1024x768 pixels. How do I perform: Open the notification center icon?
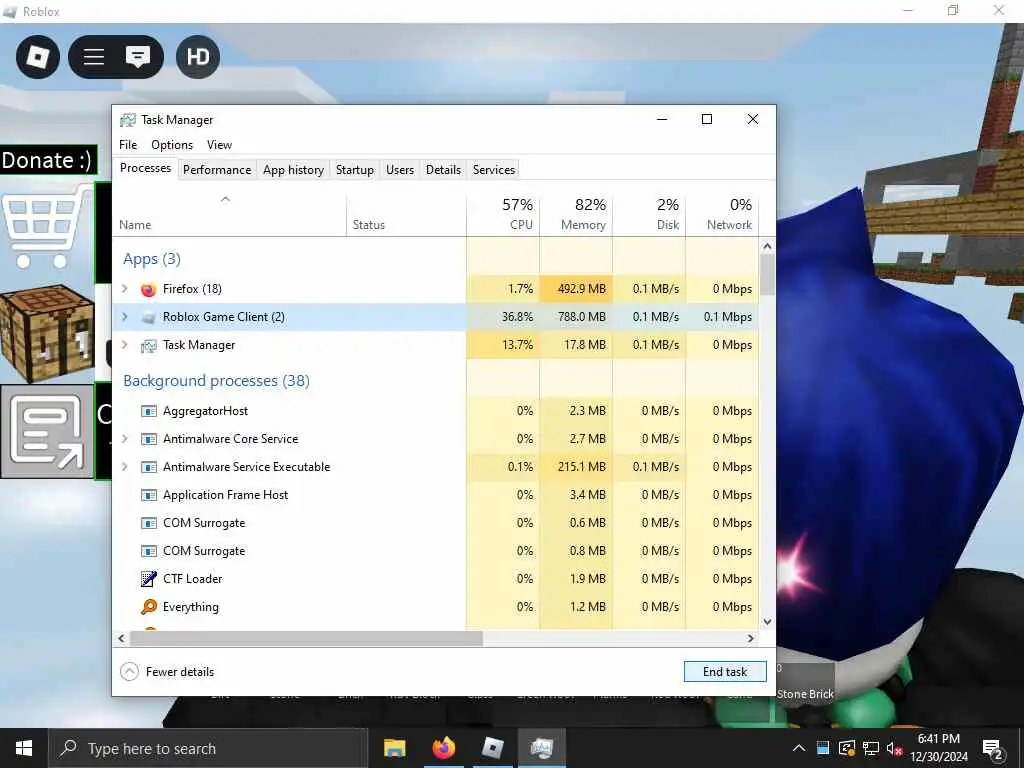tap(993, 748)
